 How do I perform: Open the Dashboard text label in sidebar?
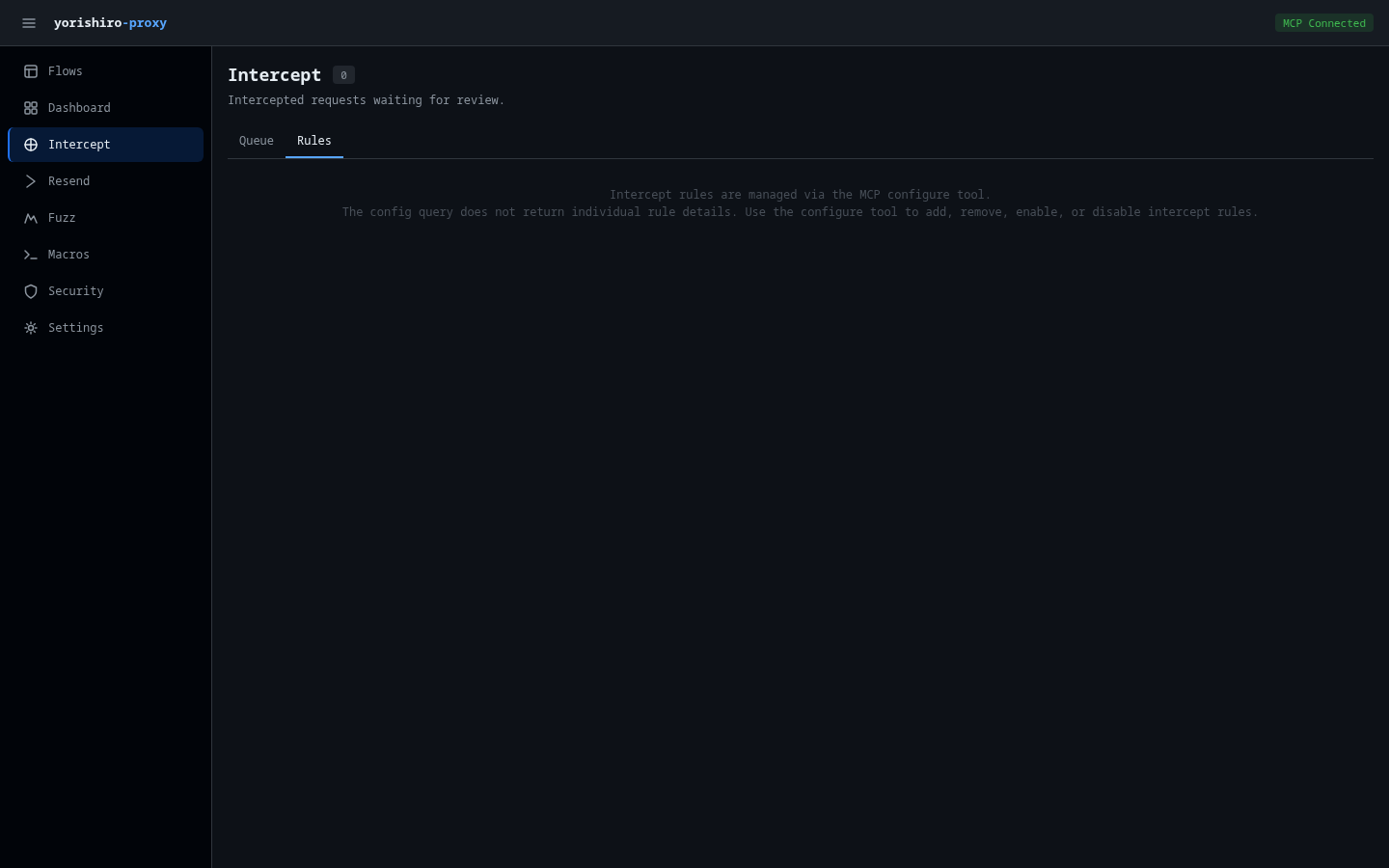pyautogui.click(x=79, y=108)
